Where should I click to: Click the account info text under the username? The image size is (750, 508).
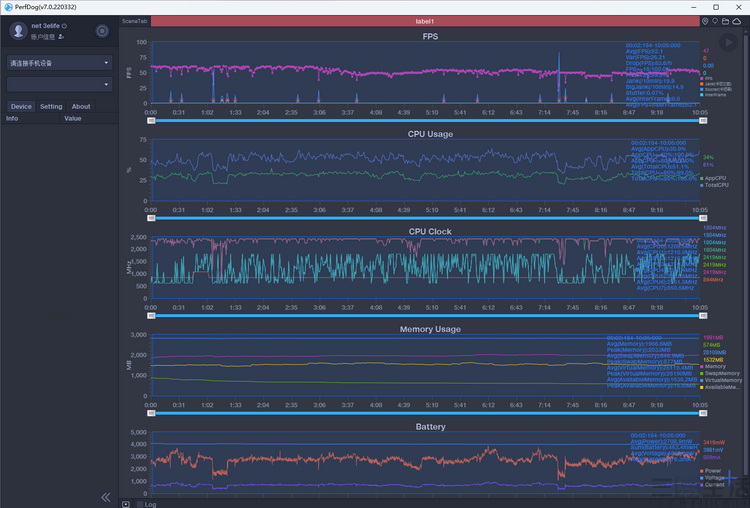click(43, 37)
